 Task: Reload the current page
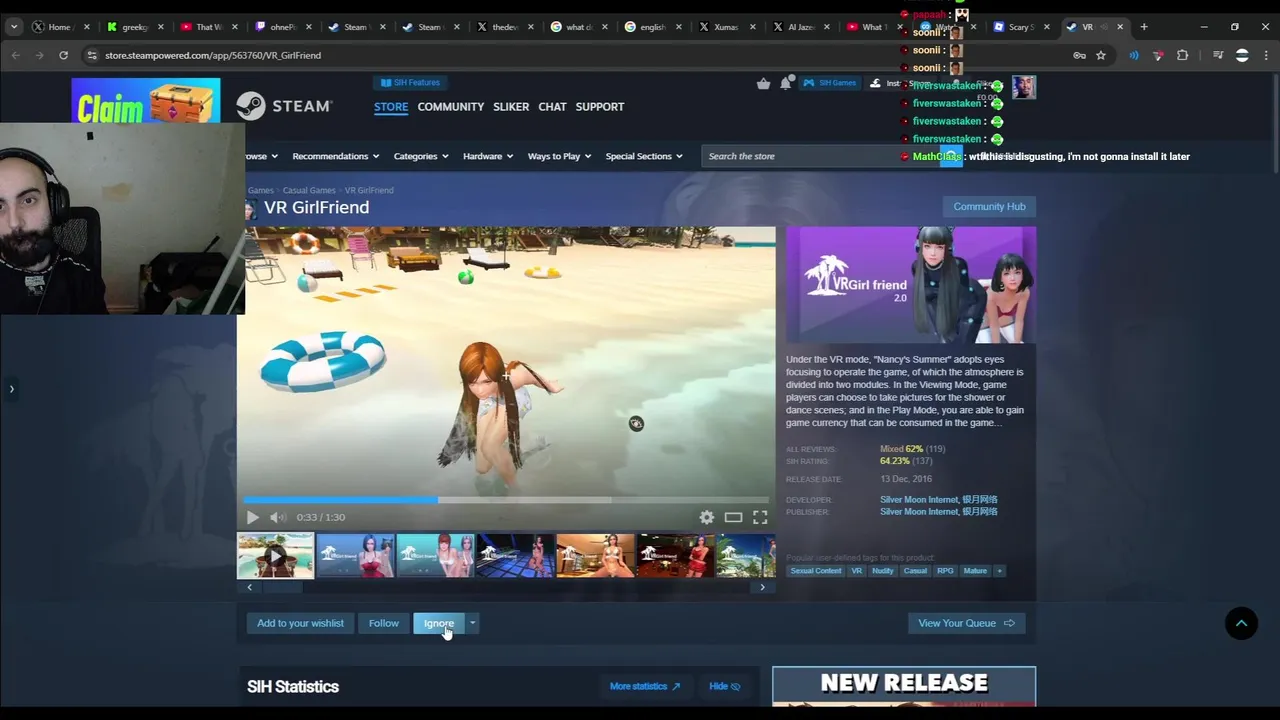pos(63,55)
